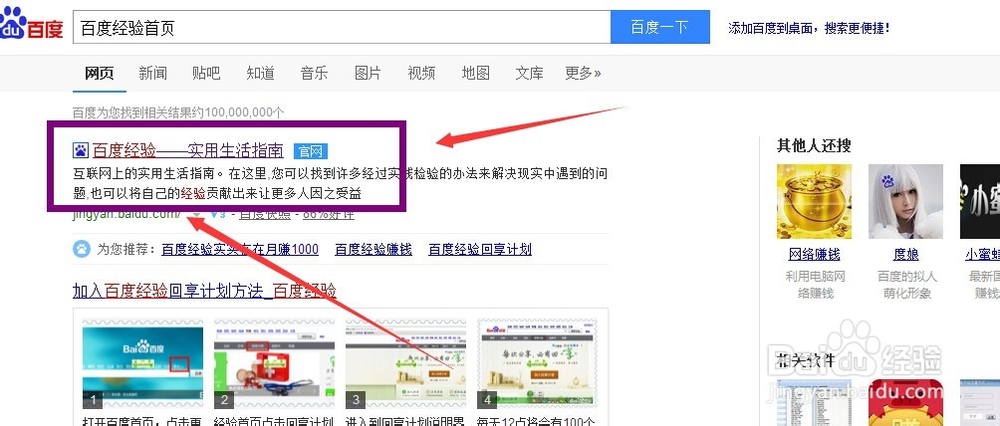Viewport: 1000px width, 426px height.
Task: Open step 1 thumbnail with Baidu homepage
Action: click(x=143, y=364)
